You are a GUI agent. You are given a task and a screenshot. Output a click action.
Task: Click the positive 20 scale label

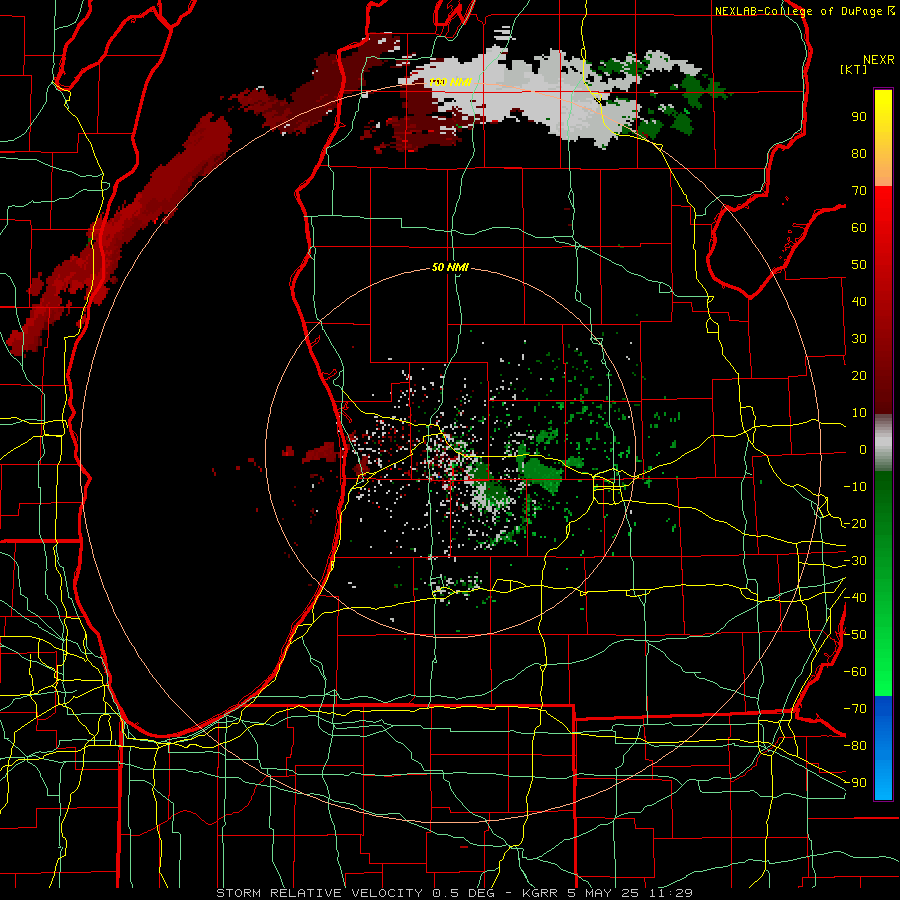859,375
